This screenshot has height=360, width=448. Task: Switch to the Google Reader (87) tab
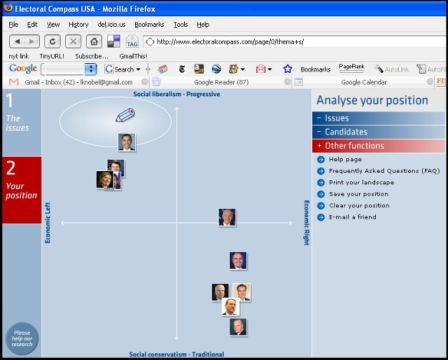pyautogui.click(x=221, y=82)
